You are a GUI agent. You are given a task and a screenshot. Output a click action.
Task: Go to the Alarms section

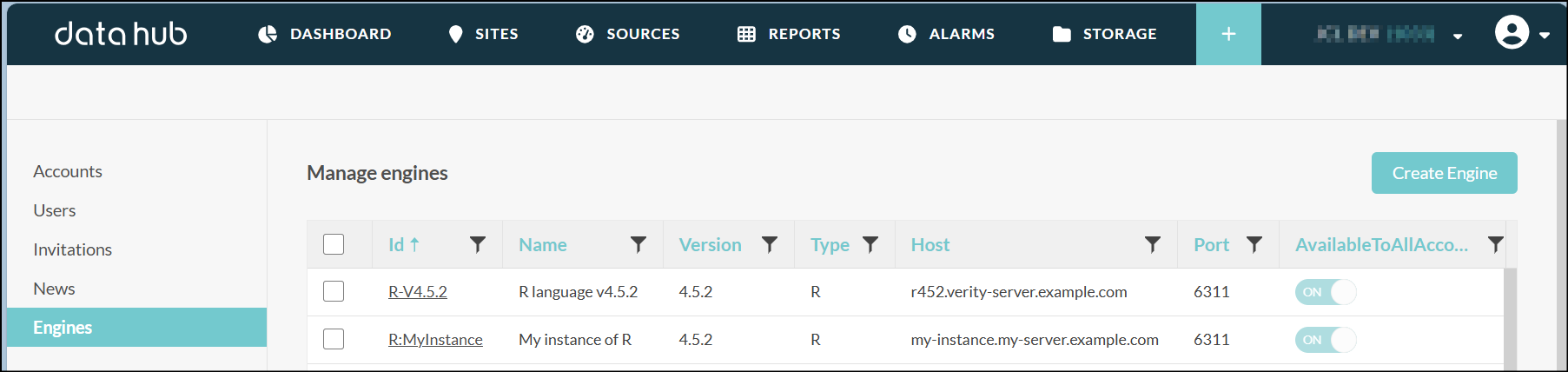click(x=946, y=34)
